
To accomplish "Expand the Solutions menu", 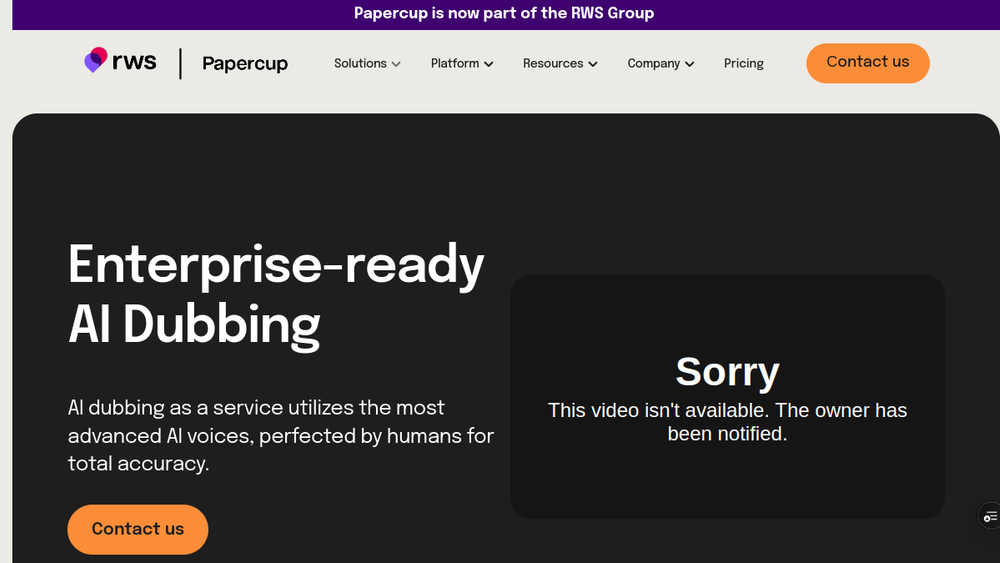I will coord(367,63).
